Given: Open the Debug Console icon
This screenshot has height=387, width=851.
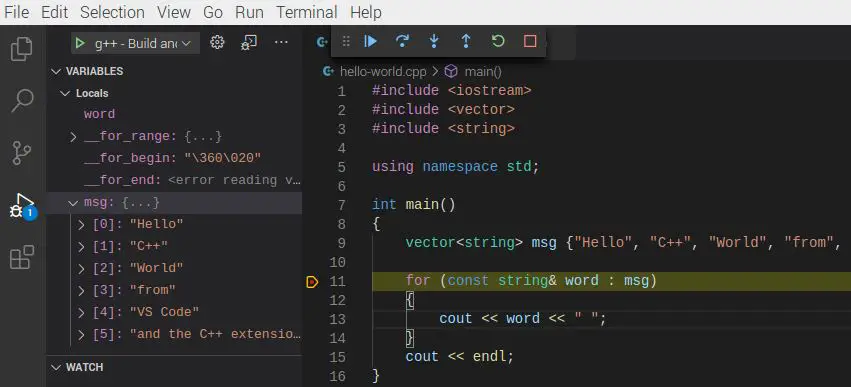Looking at the screenshot, I should pos(249,42).
